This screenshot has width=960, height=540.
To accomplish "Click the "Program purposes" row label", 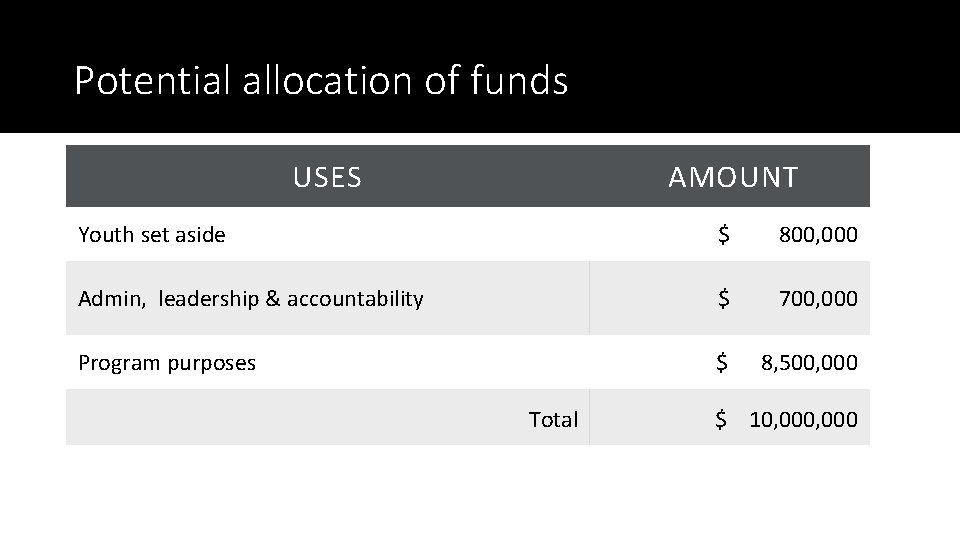I will pyautogui.click(x=167, y=363).
